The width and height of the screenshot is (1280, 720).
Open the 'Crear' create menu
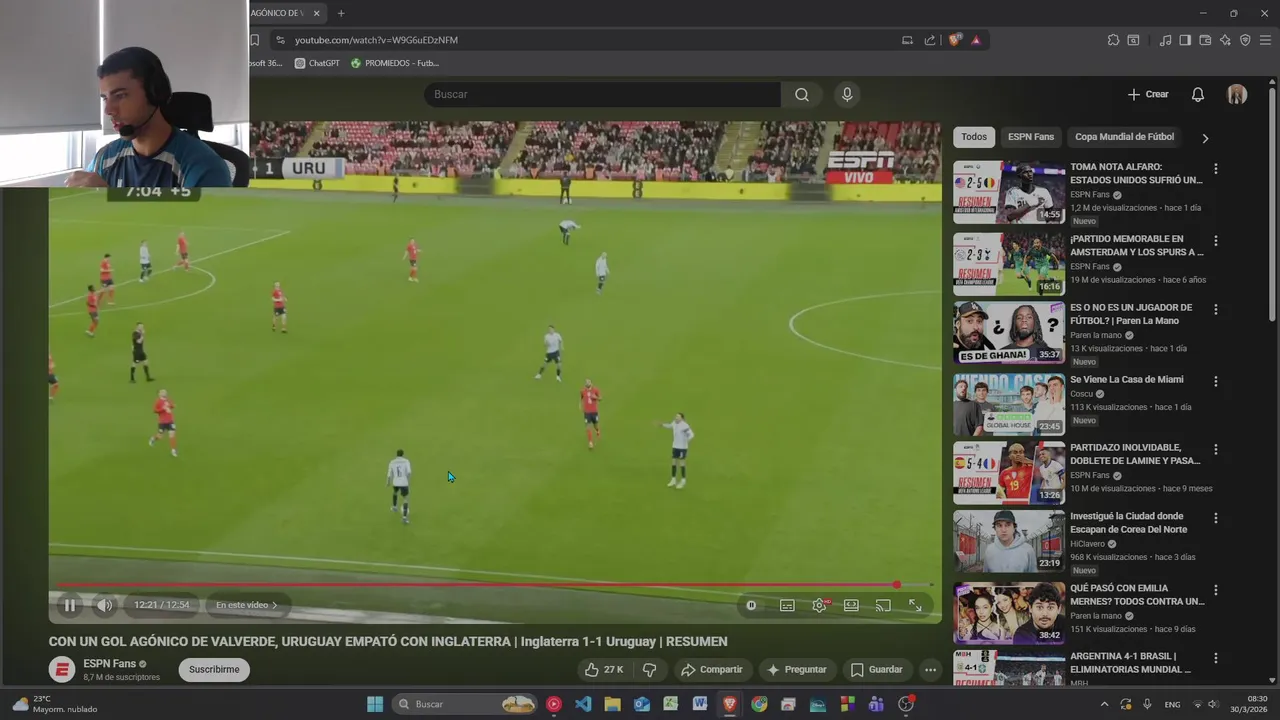(1148, 94)
